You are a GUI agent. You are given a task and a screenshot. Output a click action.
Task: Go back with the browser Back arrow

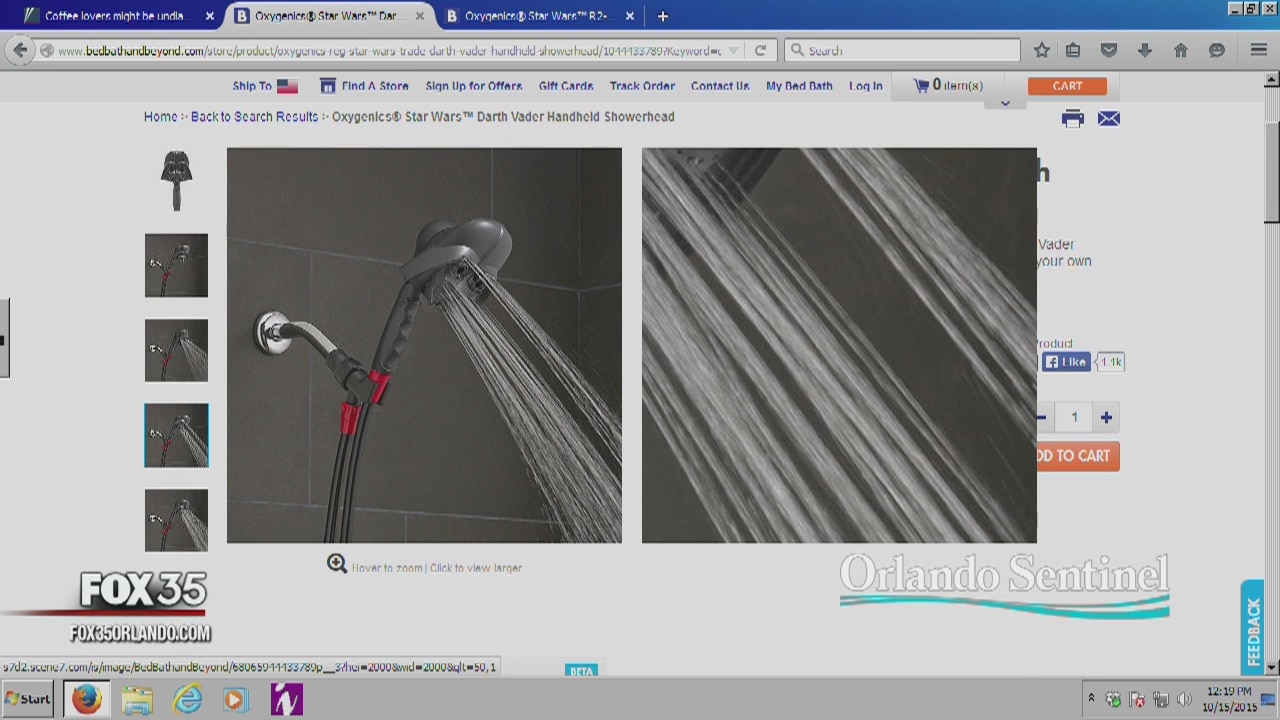(x=20, y=50)
